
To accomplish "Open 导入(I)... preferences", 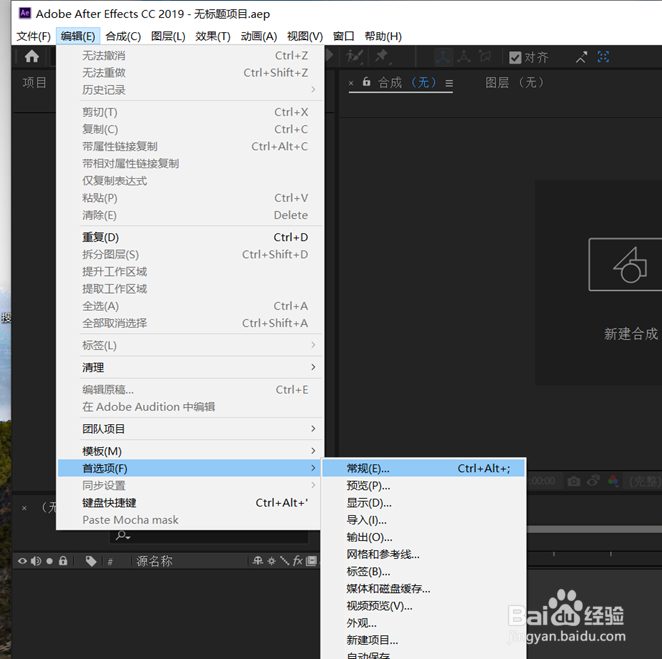I will click(x=423, y=520).
